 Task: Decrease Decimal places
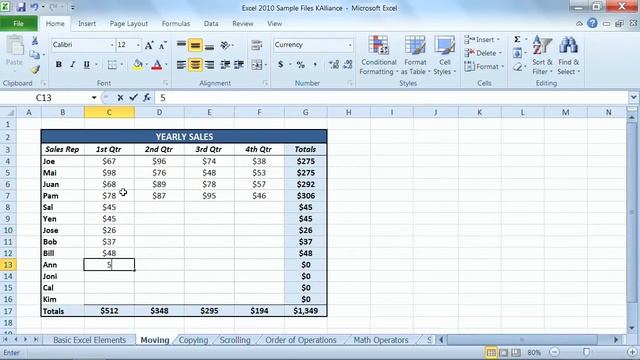pyautogui.click(x=348, y=64)
